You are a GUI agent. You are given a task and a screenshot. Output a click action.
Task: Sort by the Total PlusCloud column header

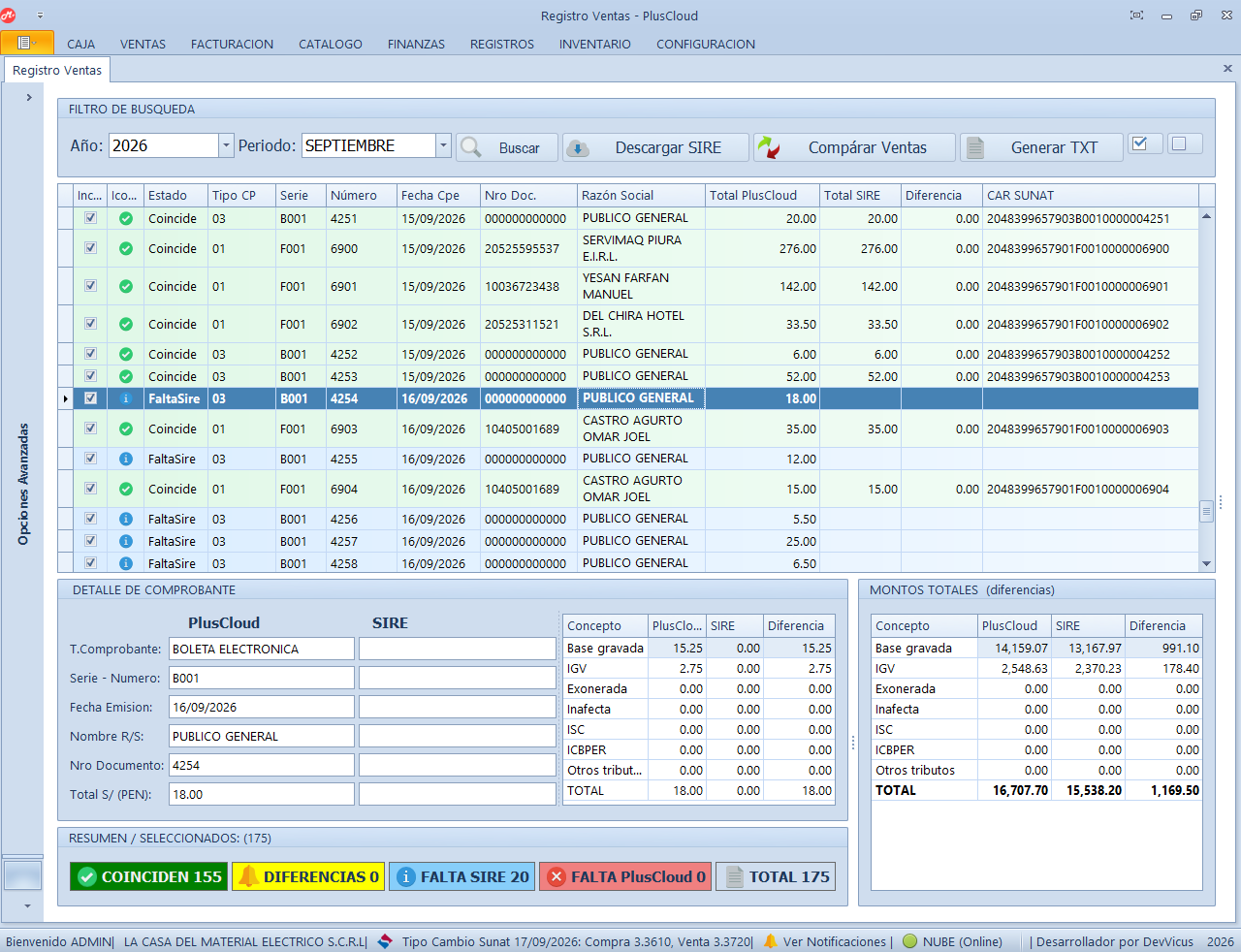[x=762, y=195]
